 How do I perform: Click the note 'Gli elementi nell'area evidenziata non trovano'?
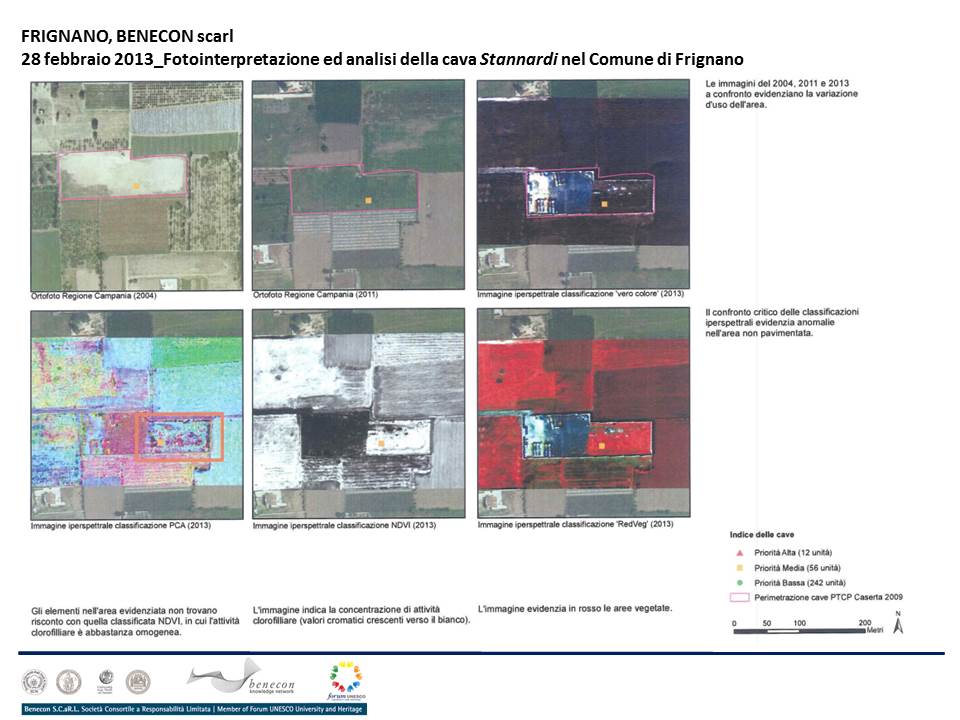pyautogui.click(x=135, y=621)
